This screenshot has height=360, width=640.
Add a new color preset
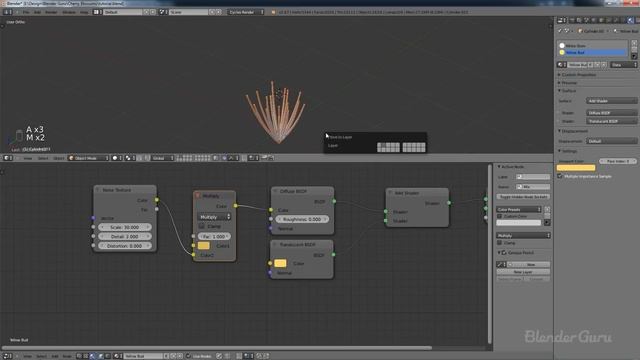pos(547,209)
